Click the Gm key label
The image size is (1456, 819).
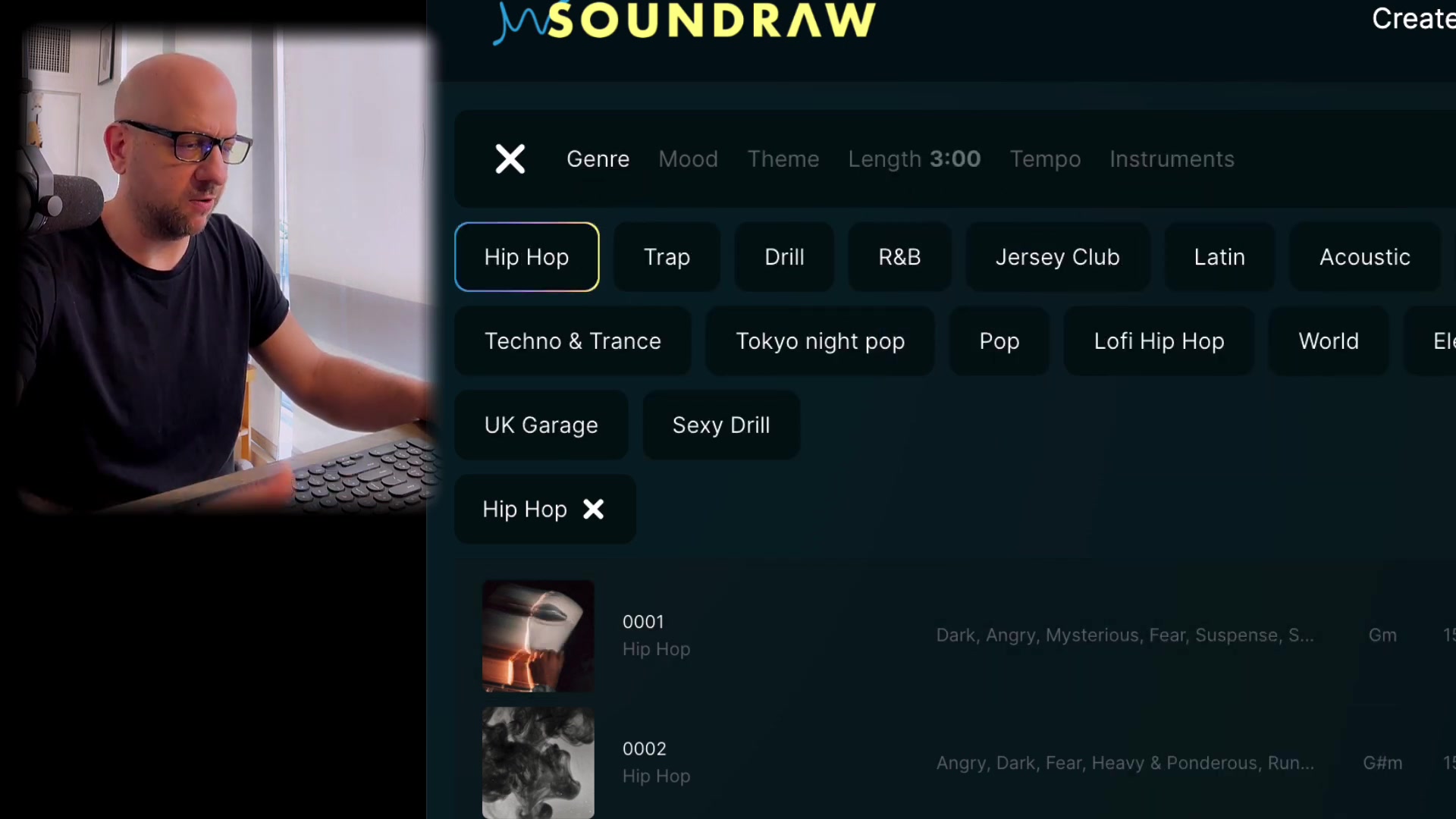(1382, 635)
